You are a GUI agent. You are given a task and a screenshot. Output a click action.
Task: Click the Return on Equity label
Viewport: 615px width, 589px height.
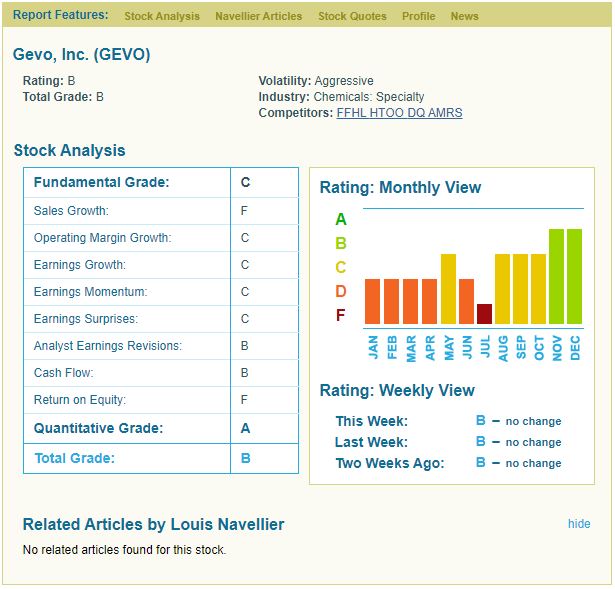80,400
